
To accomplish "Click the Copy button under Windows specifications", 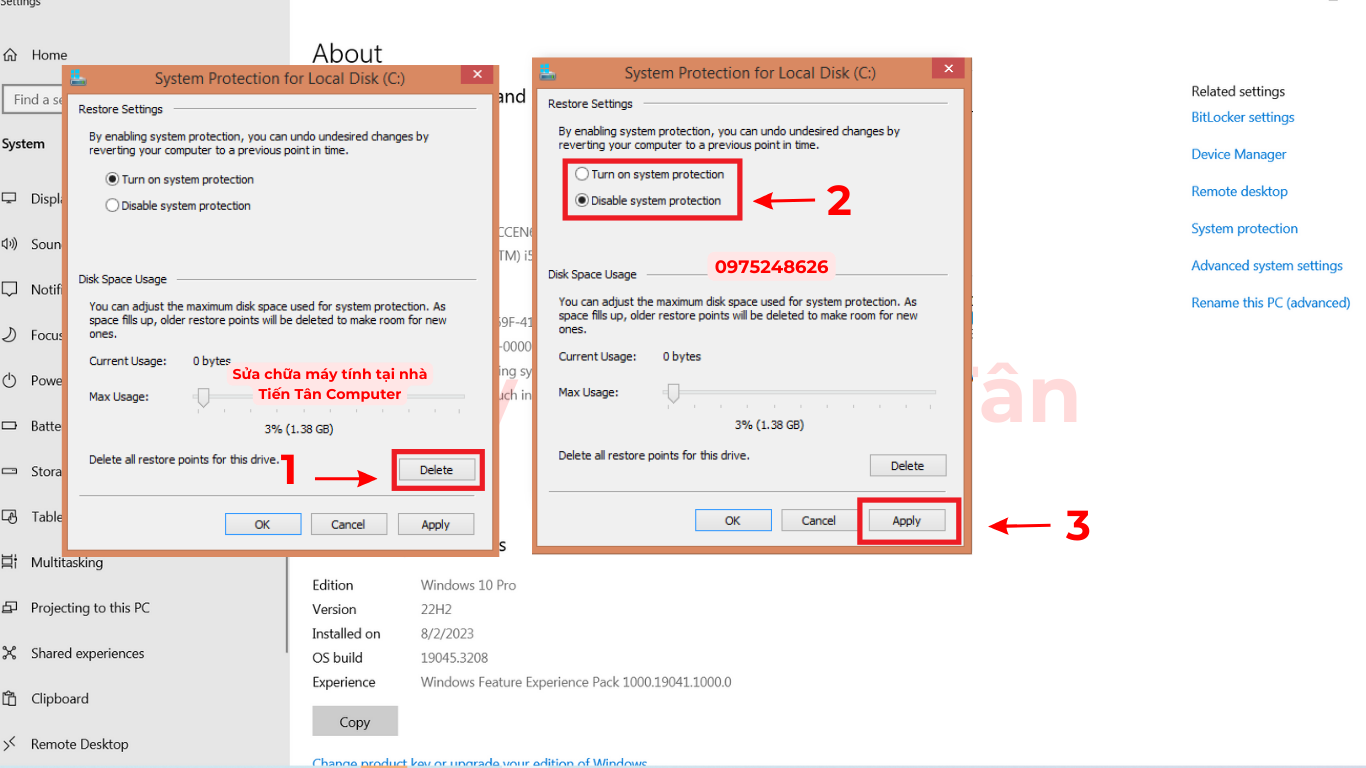I will [x=355, y=721].
